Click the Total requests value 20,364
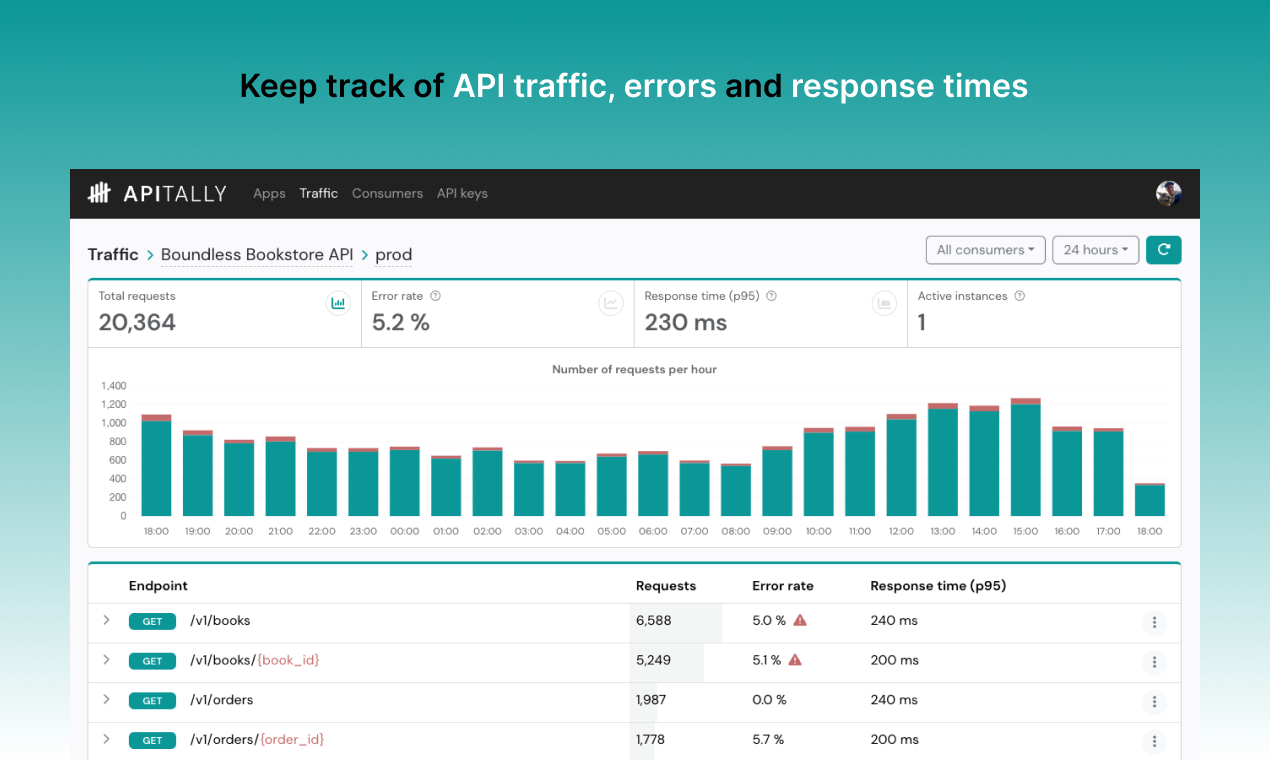 (x=137, y=323)
